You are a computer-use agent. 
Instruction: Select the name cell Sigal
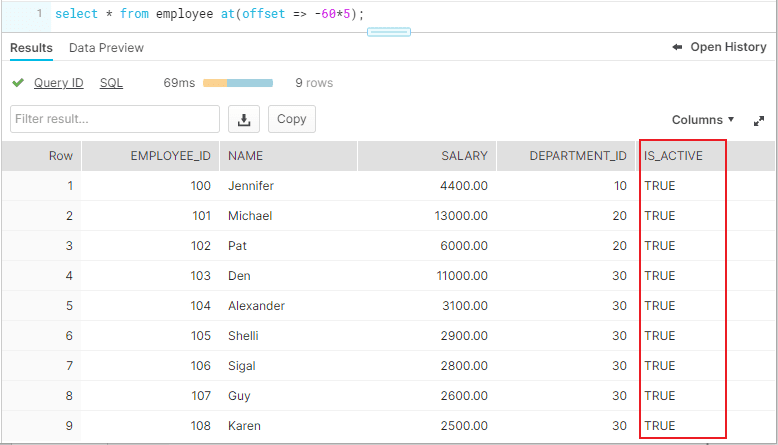point(242,366)
